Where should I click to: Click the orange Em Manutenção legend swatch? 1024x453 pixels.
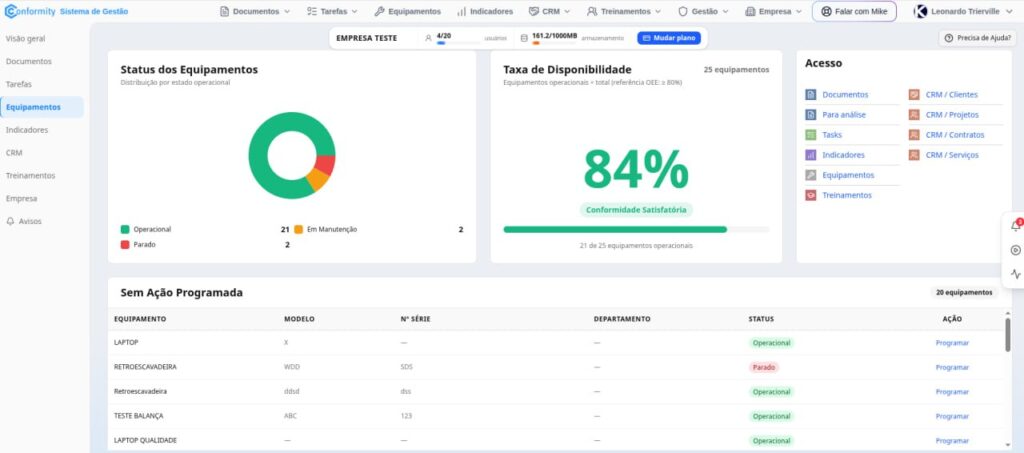tap(298, 229)
